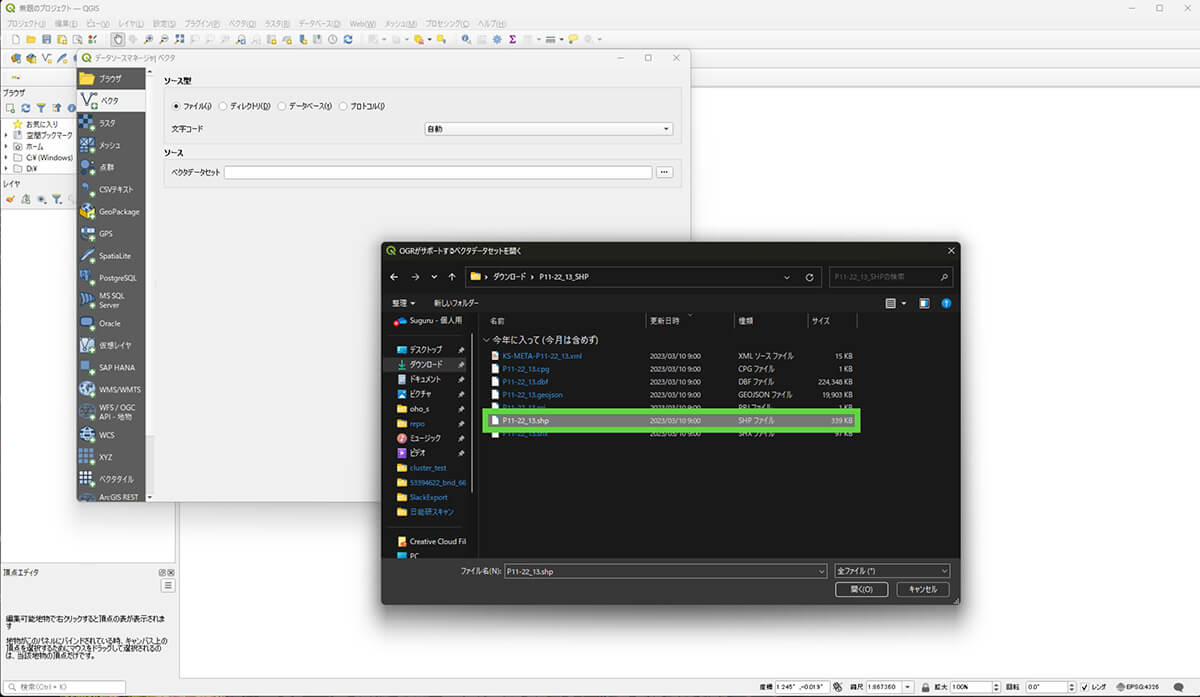This screenshot has height=697, width=1200.
Task: Select the SpatiaLite source entry
Action: pyautogui.click(x=111, y=255)
